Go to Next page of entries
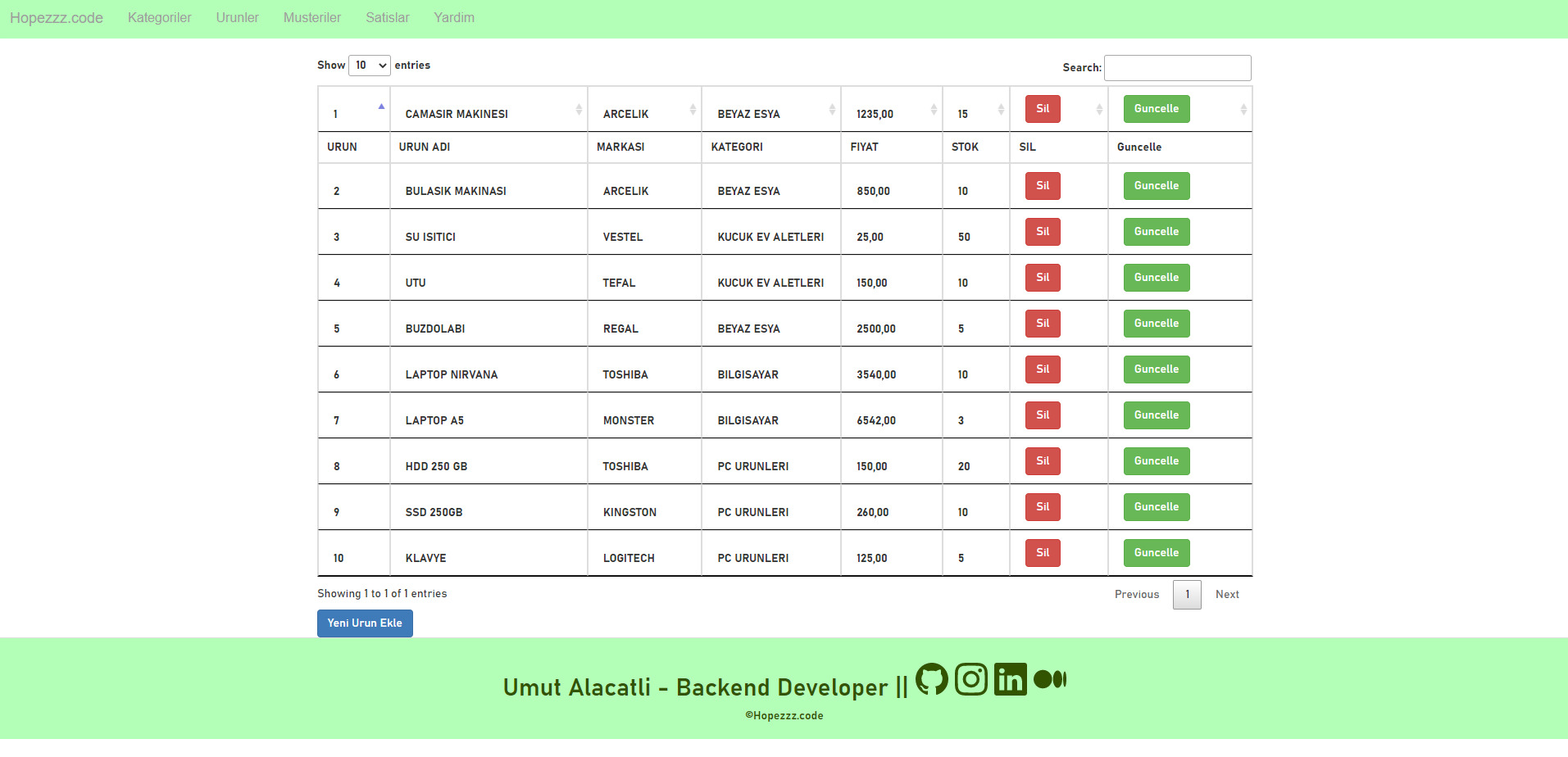This screenshot has height=757, width=1568. click(x=1227, y=594)
